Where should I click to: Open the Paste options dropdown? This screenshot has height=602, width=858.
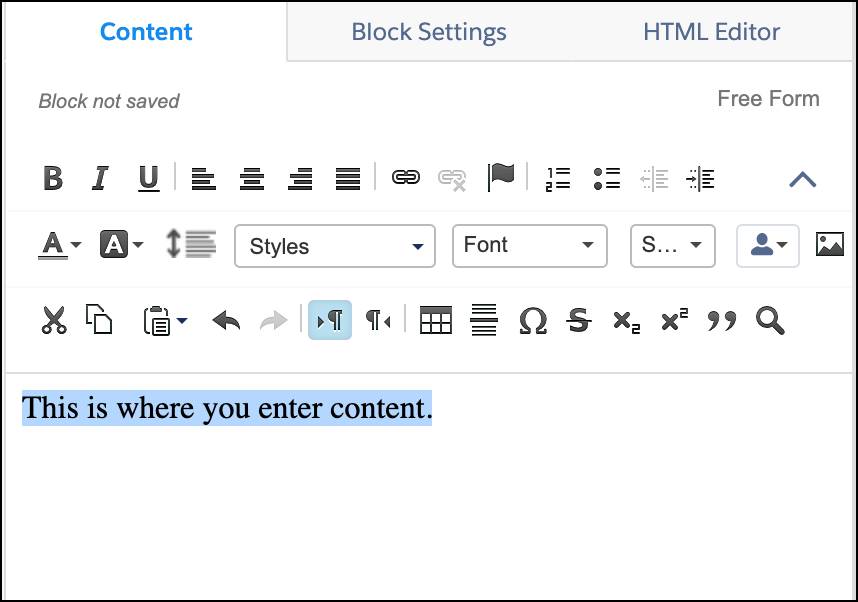[x=165, y=321]
